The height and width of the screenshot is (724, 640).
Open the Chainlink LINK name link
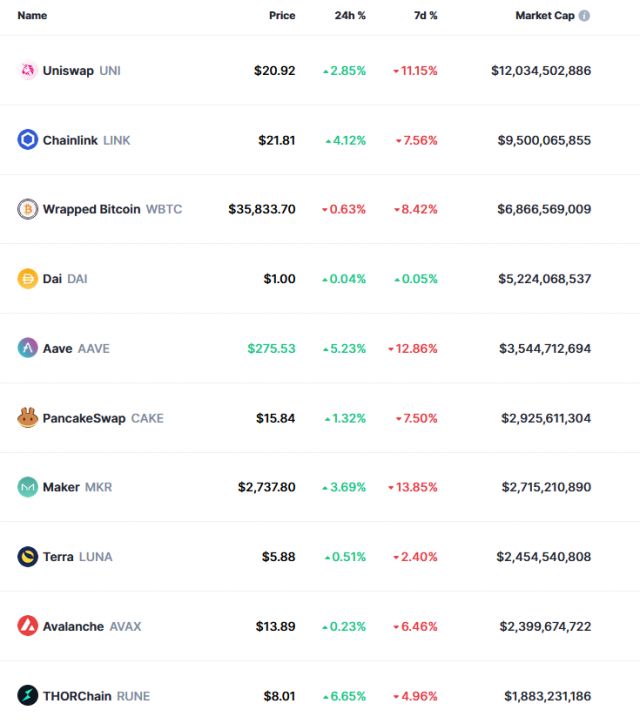click(x=86, y=140)
